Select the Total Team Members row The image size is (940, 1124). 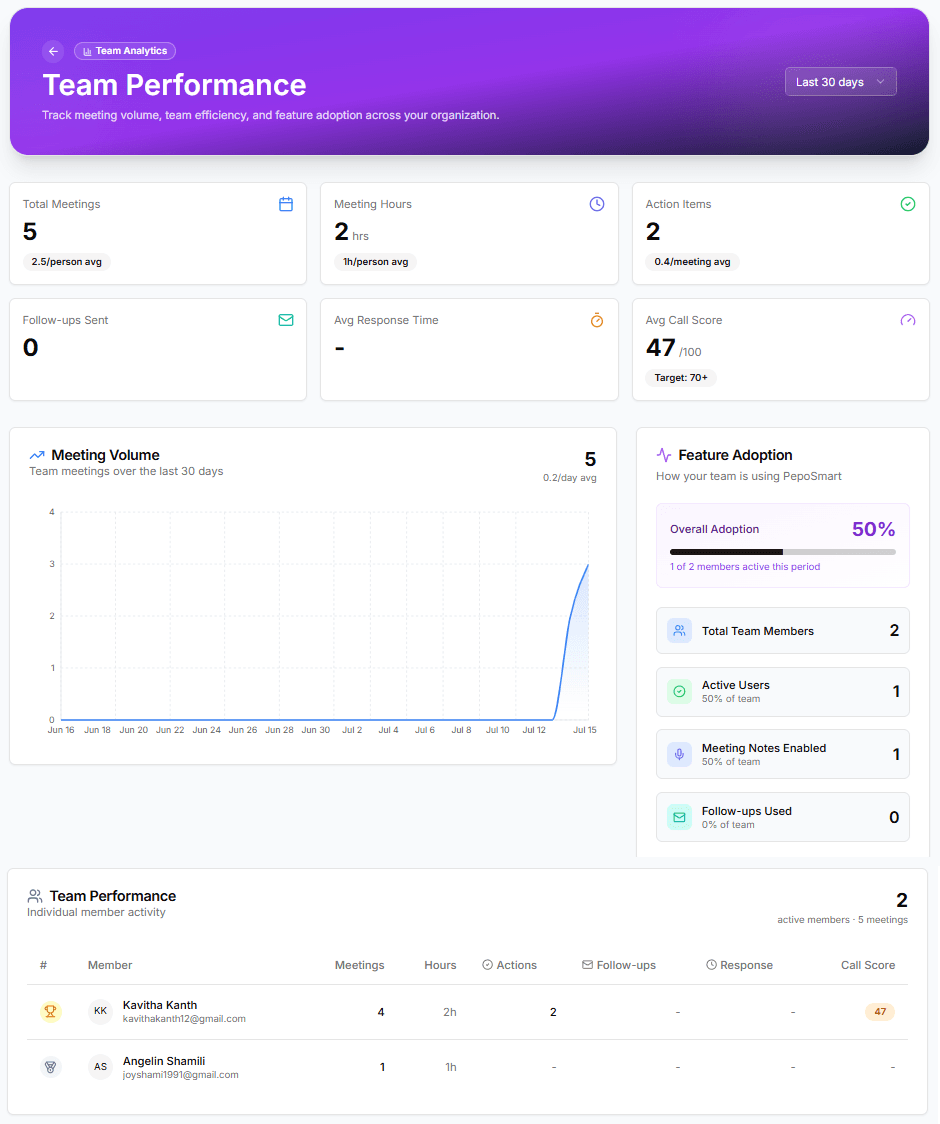point(782,631)
